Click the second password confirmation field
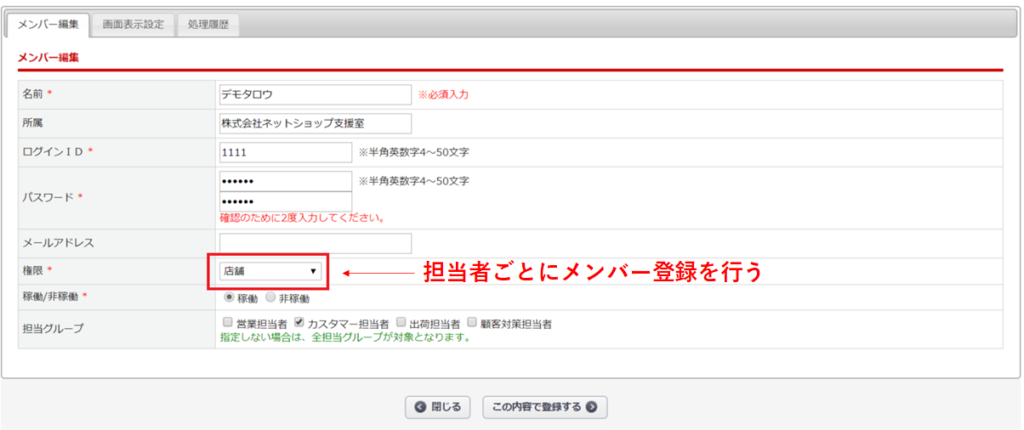This screenshot has height=430, width=1024. click(286, 201)
